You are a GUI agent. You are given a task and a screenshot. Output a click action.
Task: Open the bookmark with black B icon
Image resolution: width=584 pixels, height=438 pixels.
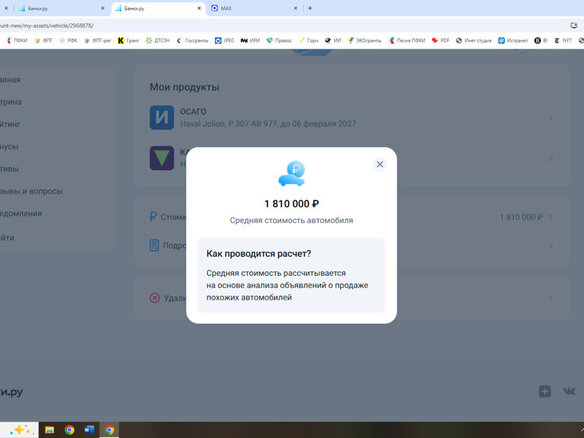point(541,40)
